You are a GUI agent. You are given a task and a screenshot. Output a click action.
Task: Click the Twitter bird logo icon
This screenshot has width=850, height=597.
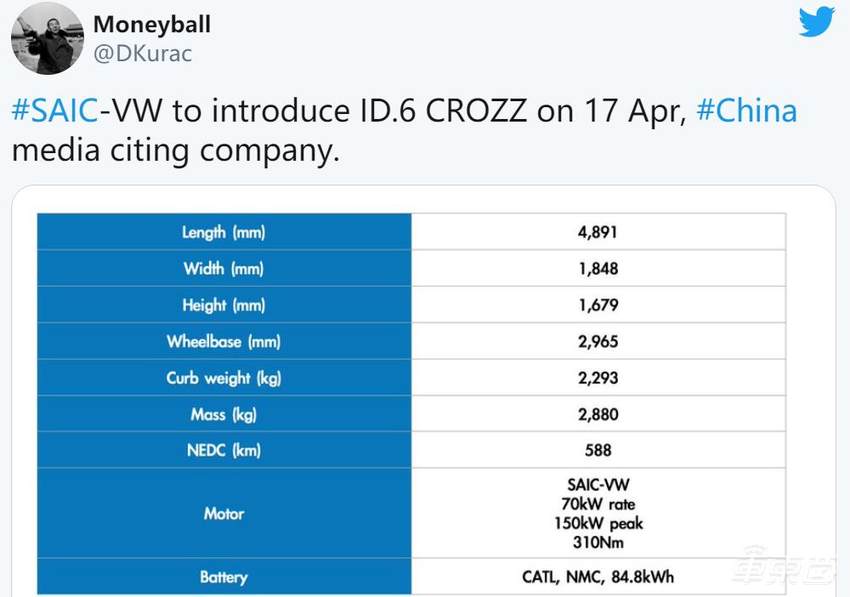(816, 22)
